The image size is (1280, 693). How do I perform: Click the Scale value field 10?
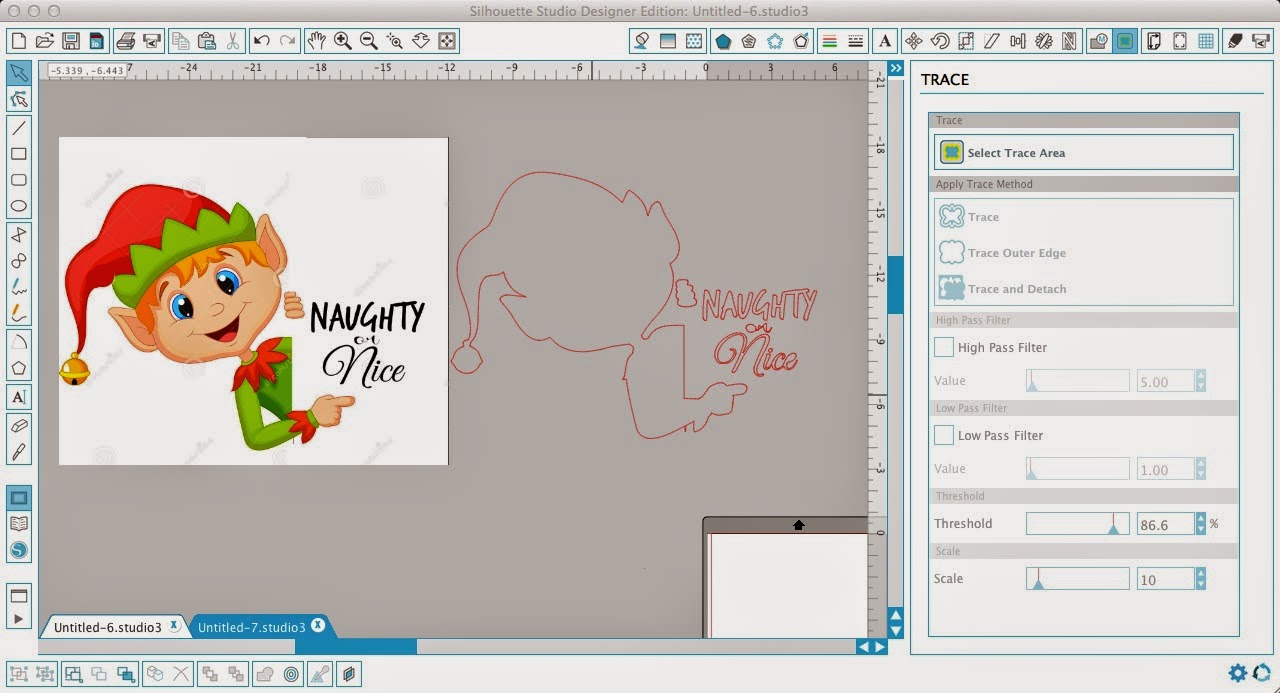click(1165, 578)
